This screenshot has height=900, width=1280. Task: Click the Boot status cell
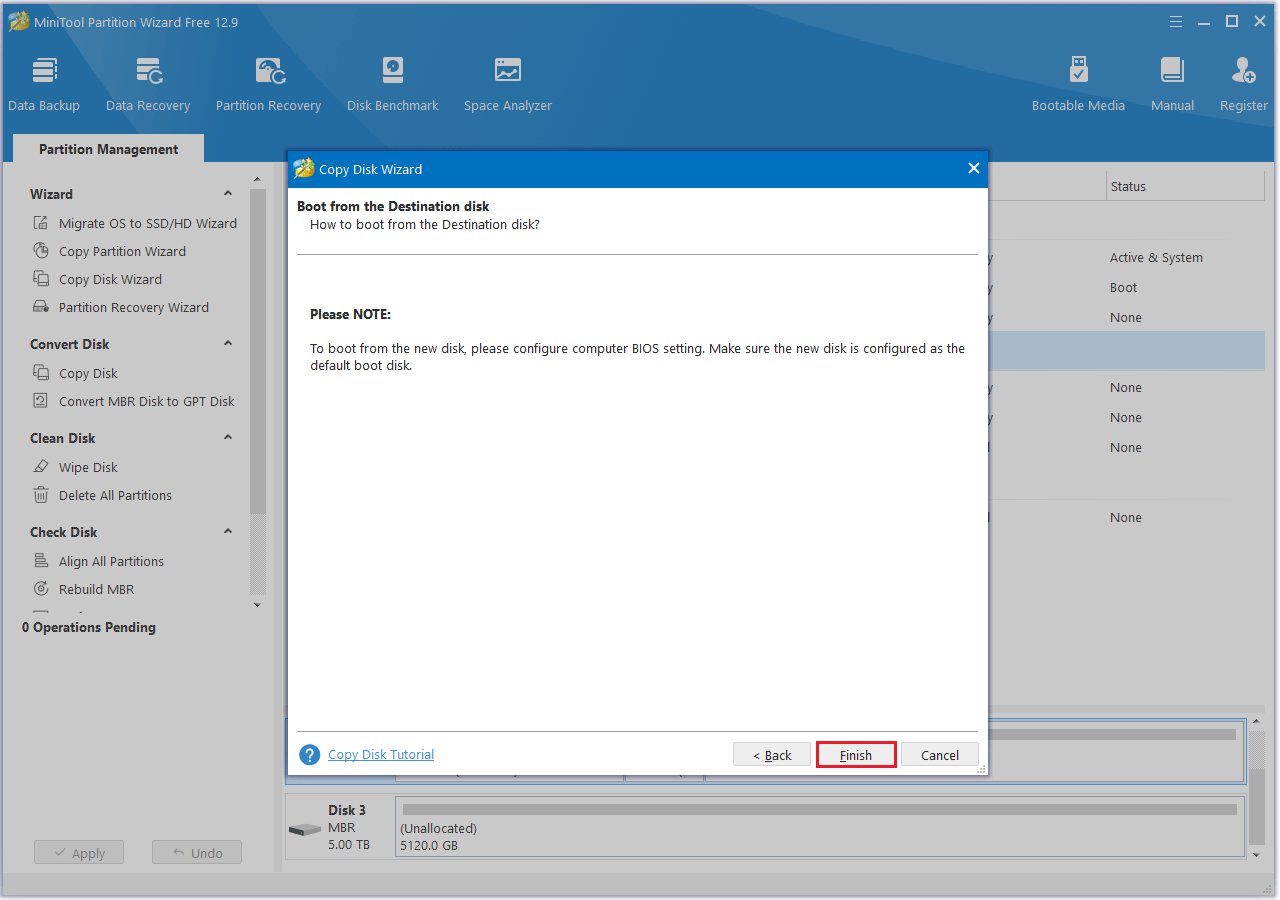pos(1123,287)
